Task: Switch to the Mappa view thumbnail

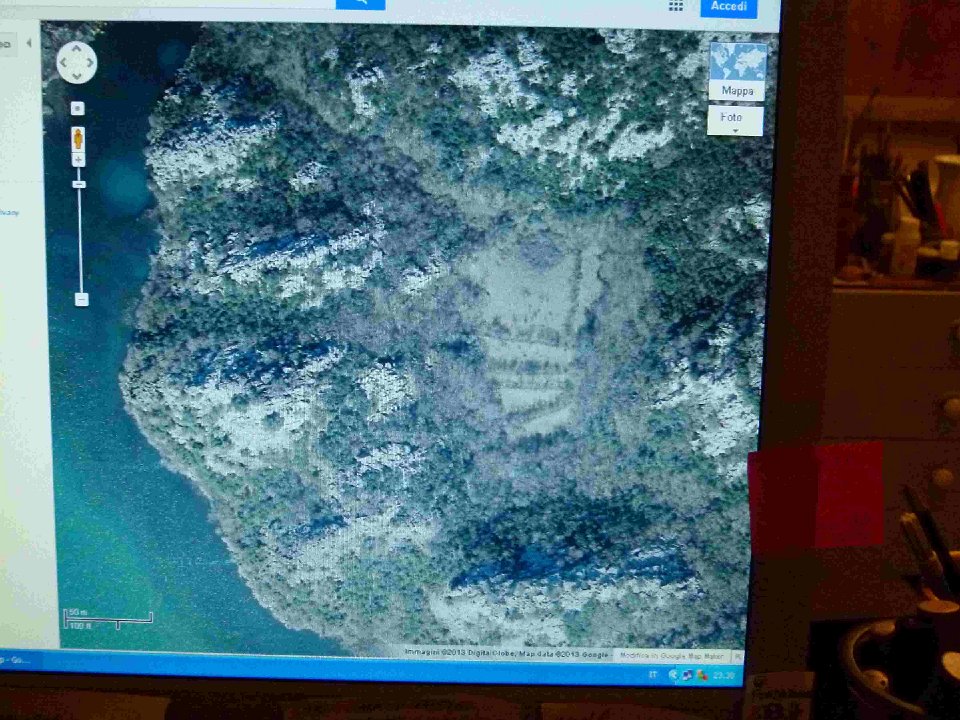Action: (738, 71)
